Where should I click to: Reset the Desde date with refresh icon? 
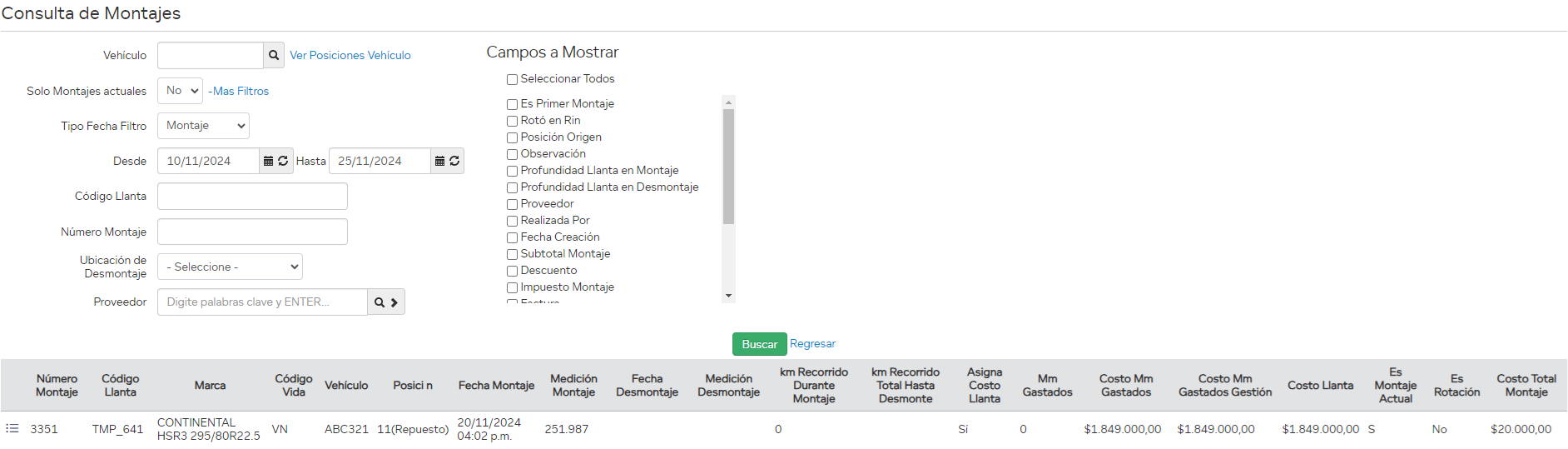pyautogui.click(x=283, y=161)
